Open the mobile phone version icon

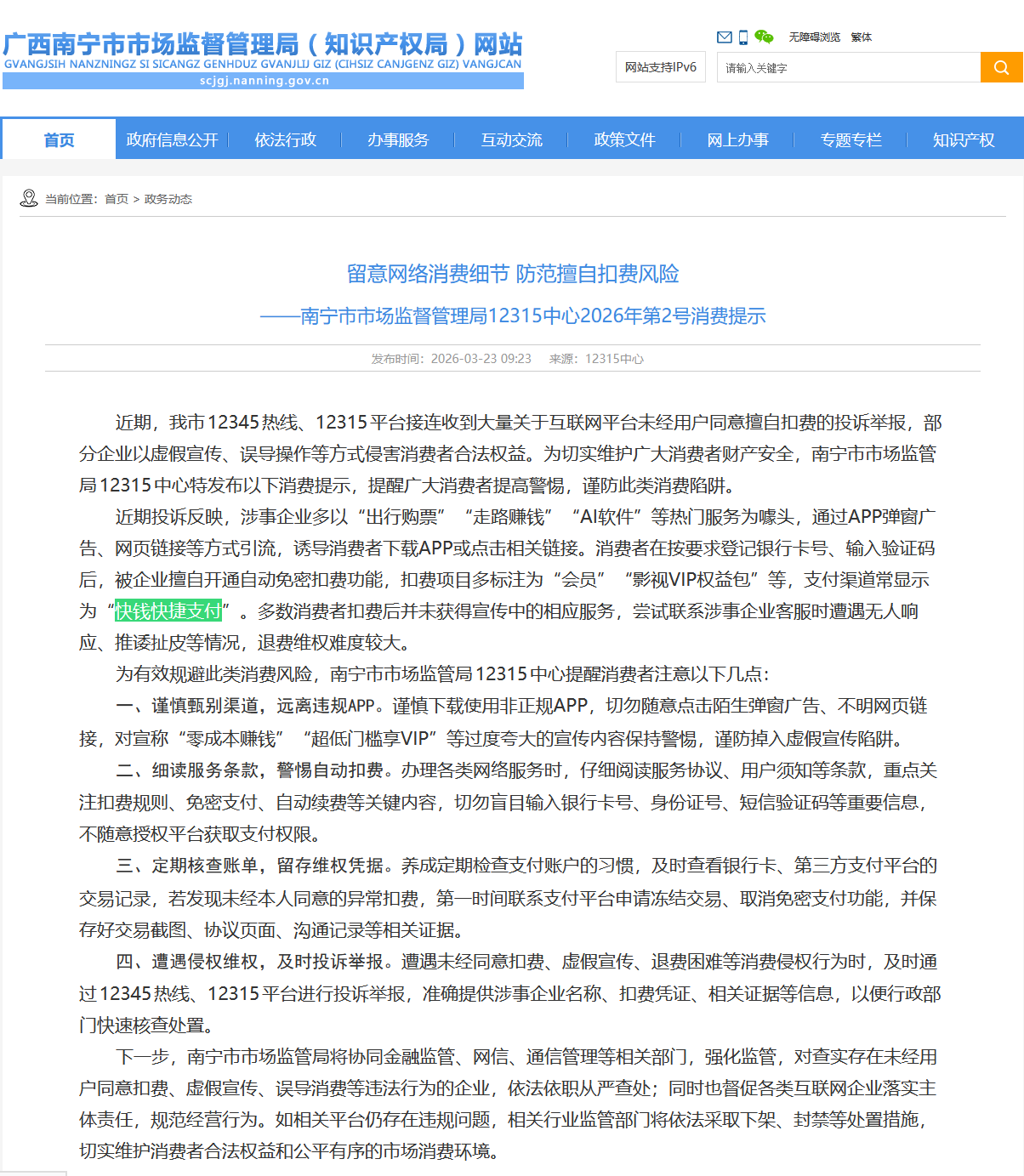[x=743, y=37]
